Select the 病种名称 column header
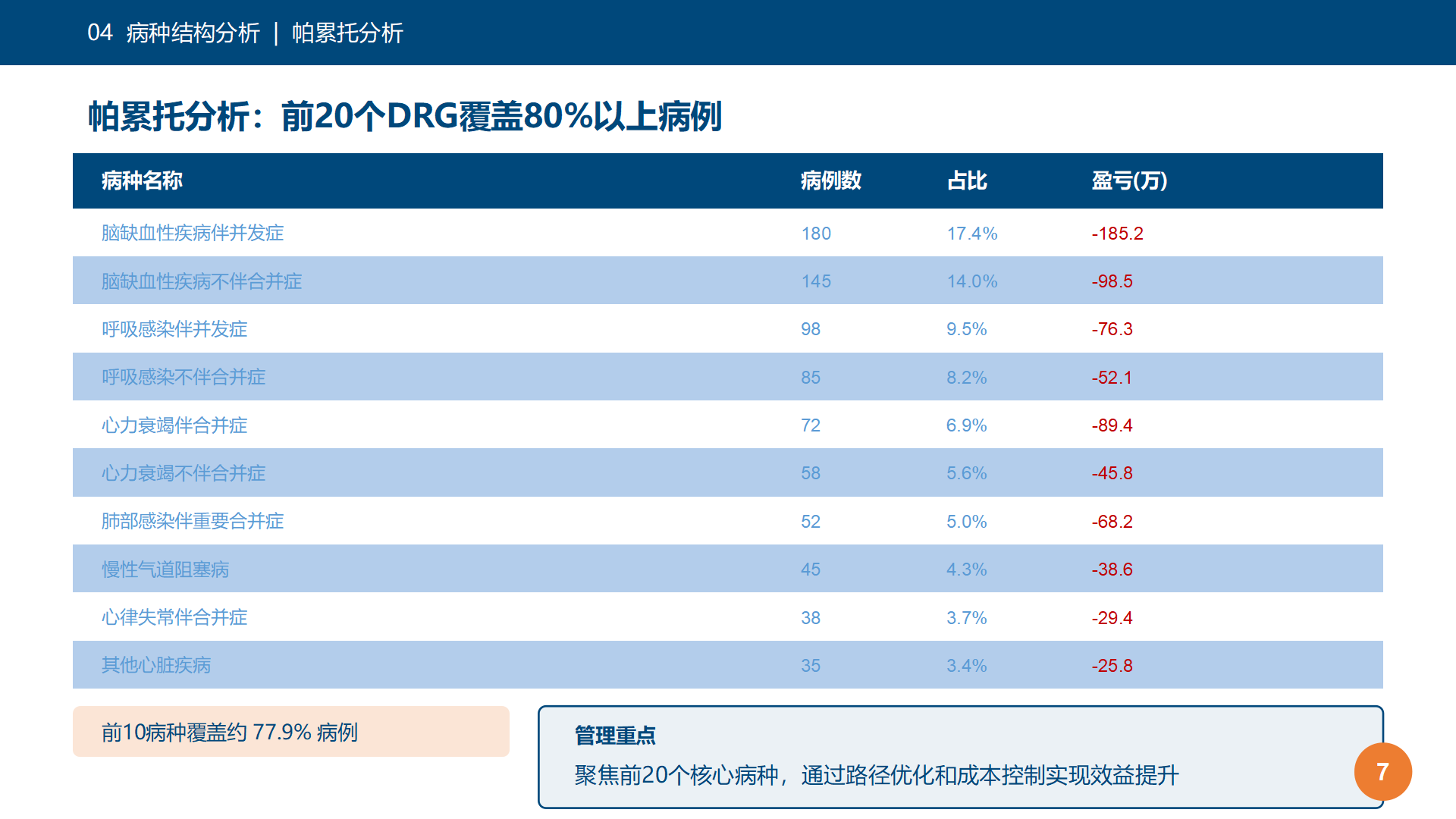The image size is (1456, 819). click(142, 180)
